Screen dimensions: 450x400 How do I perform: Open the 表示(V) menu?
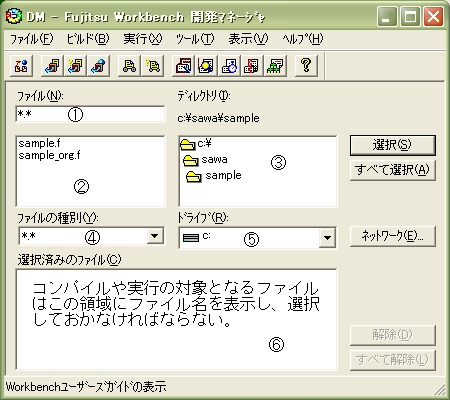pyautogui.click(x=248, y=39)
